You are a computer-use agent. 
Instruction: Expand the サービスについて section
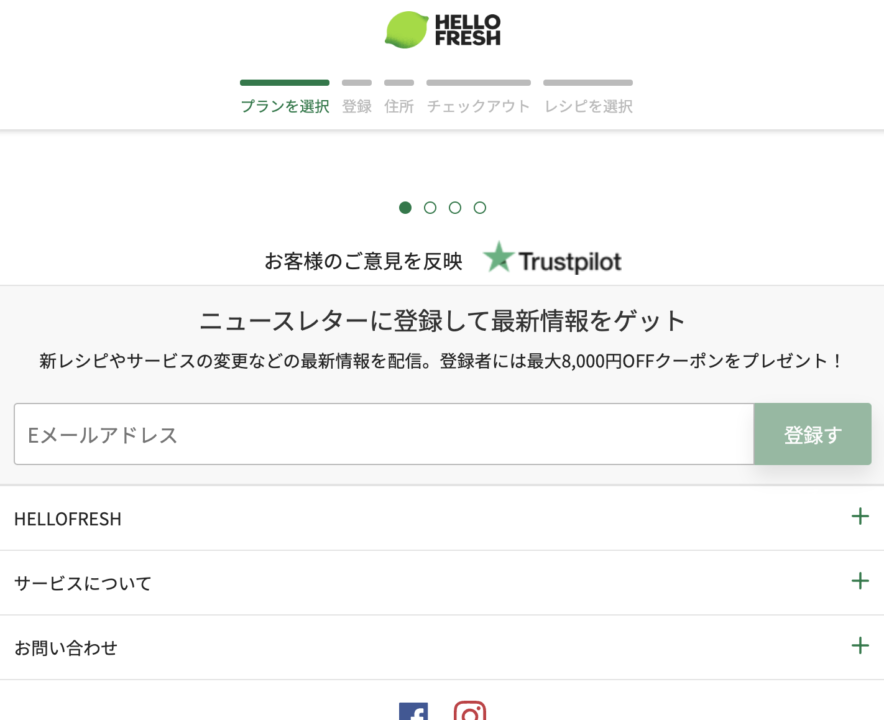[859, 581]
